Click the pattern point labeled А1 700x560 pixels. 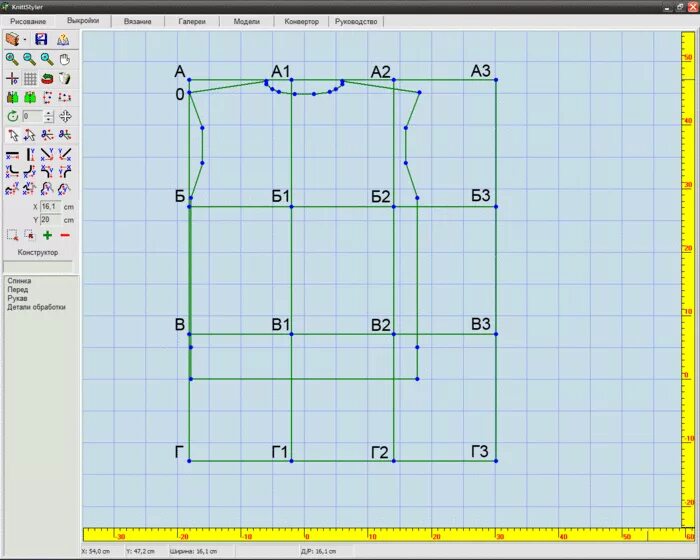[x=292, y=80]
